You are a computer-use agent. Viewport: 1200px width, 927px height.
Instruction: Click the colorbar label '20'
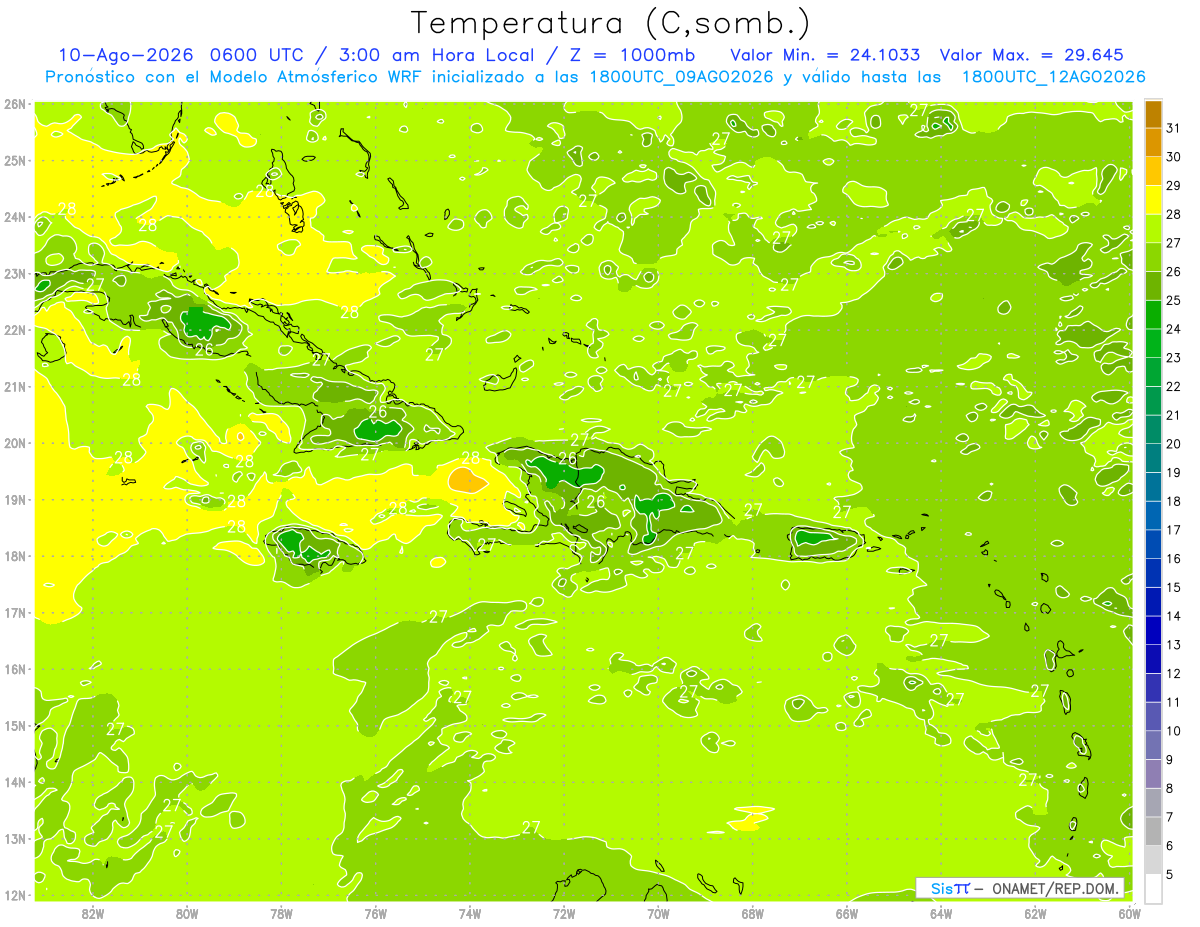(x=1174, y=444)
